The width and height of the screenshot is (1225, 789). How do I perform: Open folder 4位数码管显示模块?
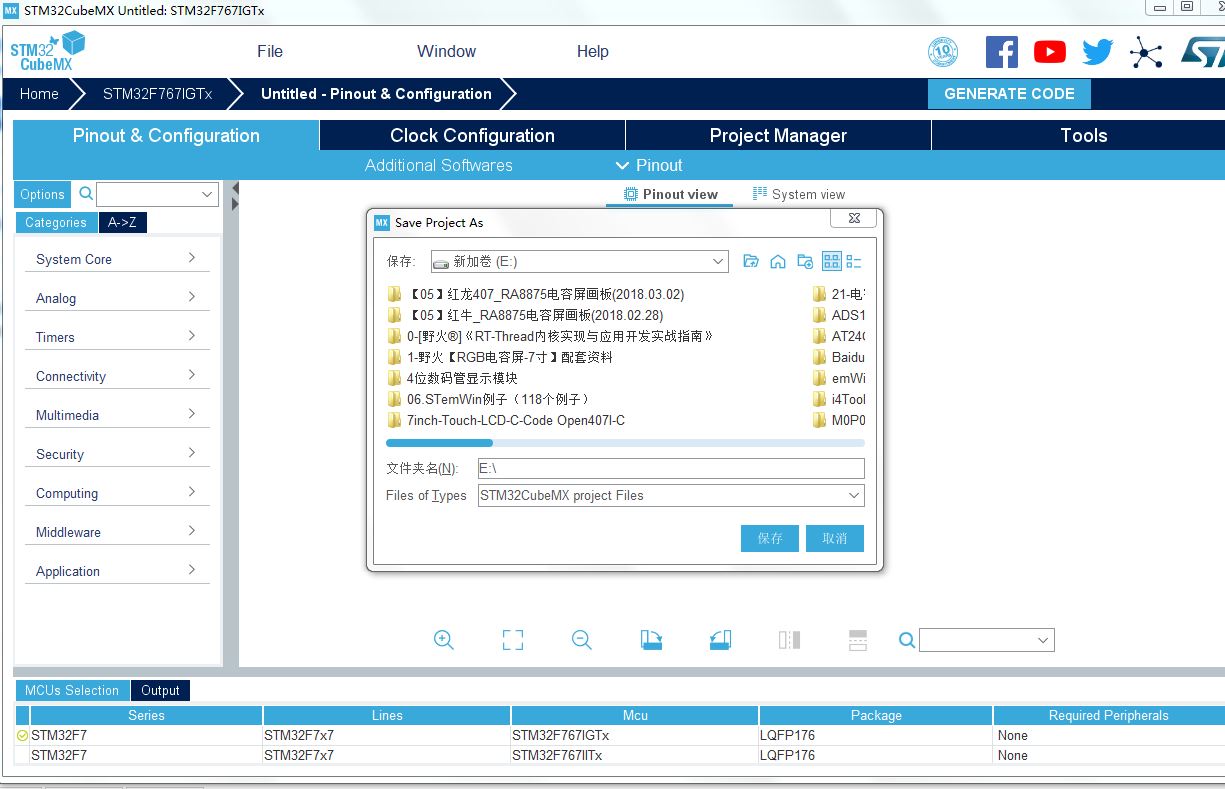[x=462, y=378]
